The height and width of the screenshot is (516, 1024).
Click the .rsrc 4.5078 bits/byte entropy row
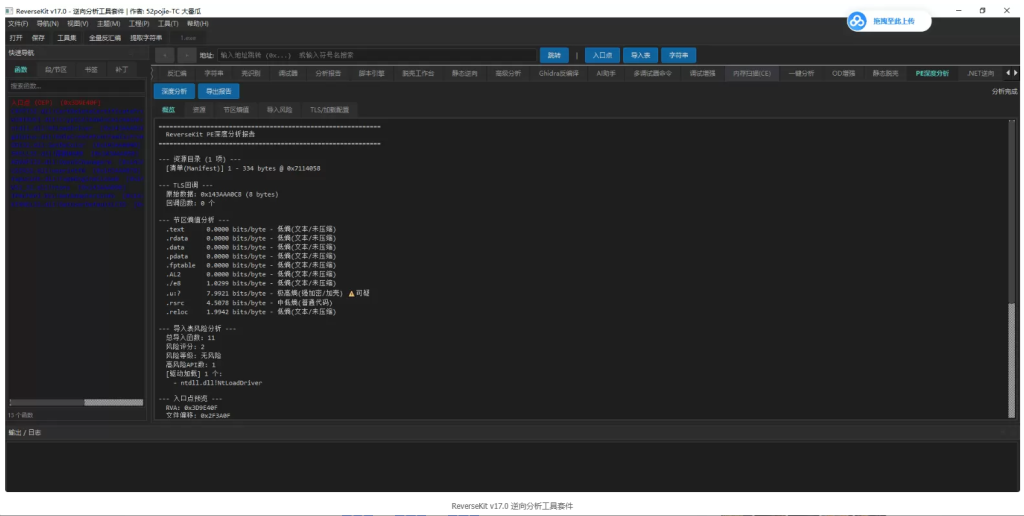tap(249, 303)
